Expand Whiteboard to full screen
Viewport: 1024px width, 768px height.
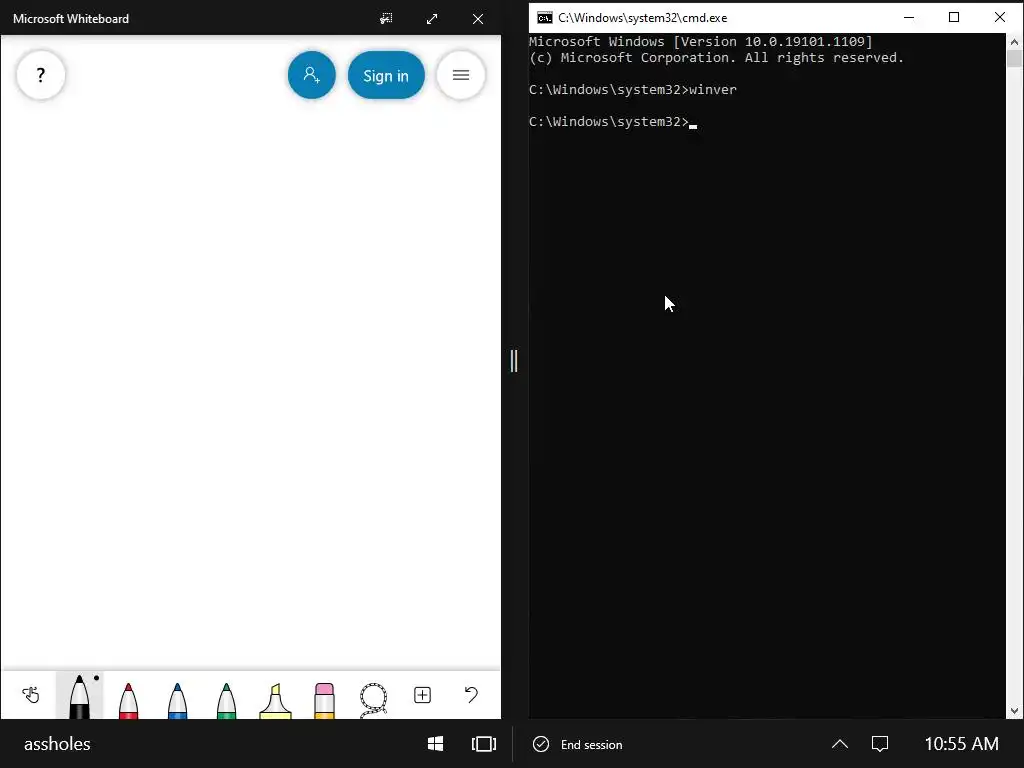pyautogui.click(x=432, y=18)
